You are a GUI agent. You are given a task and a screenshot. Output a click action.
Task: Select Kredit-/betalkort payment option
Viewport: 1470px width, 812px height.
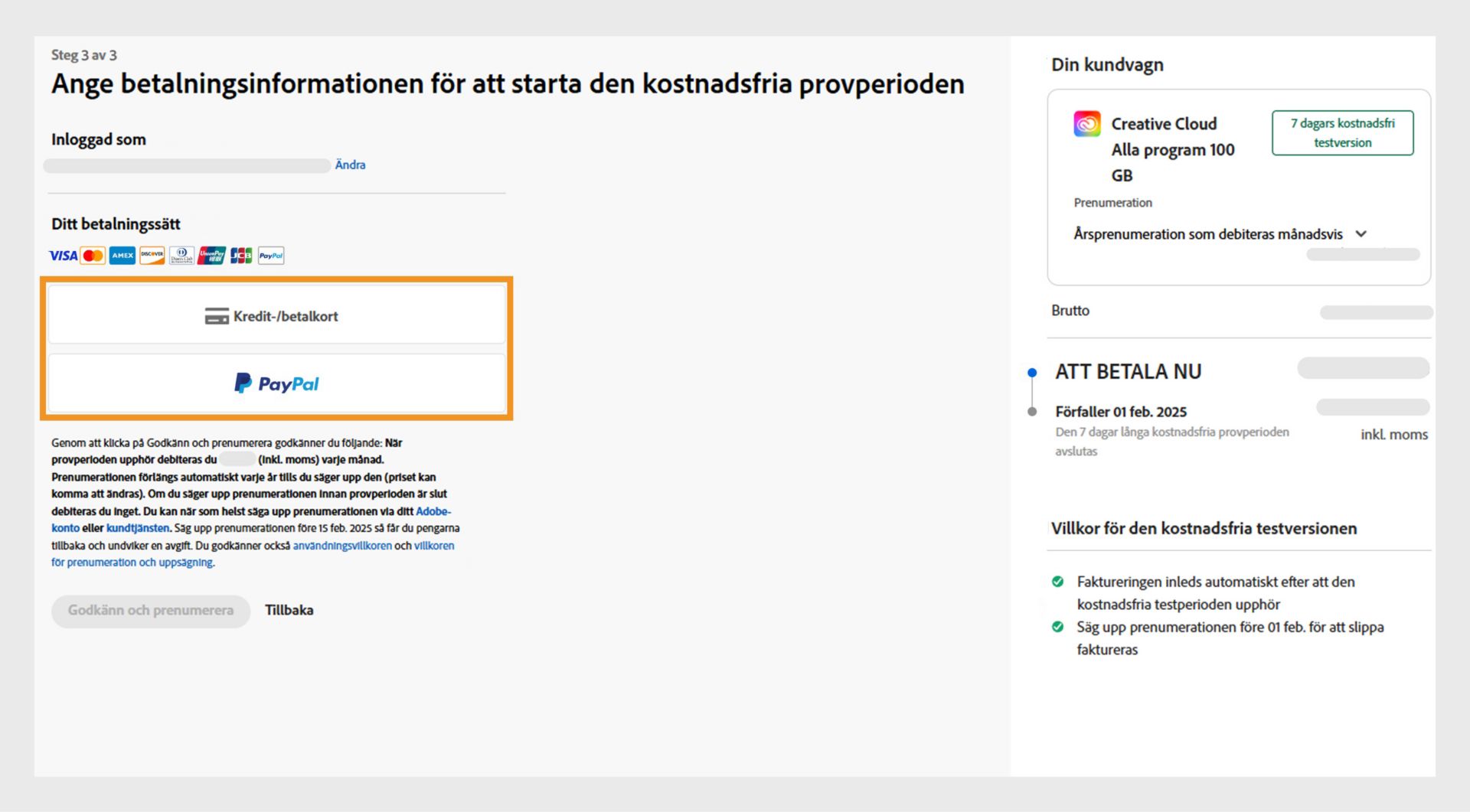point(277,315)
